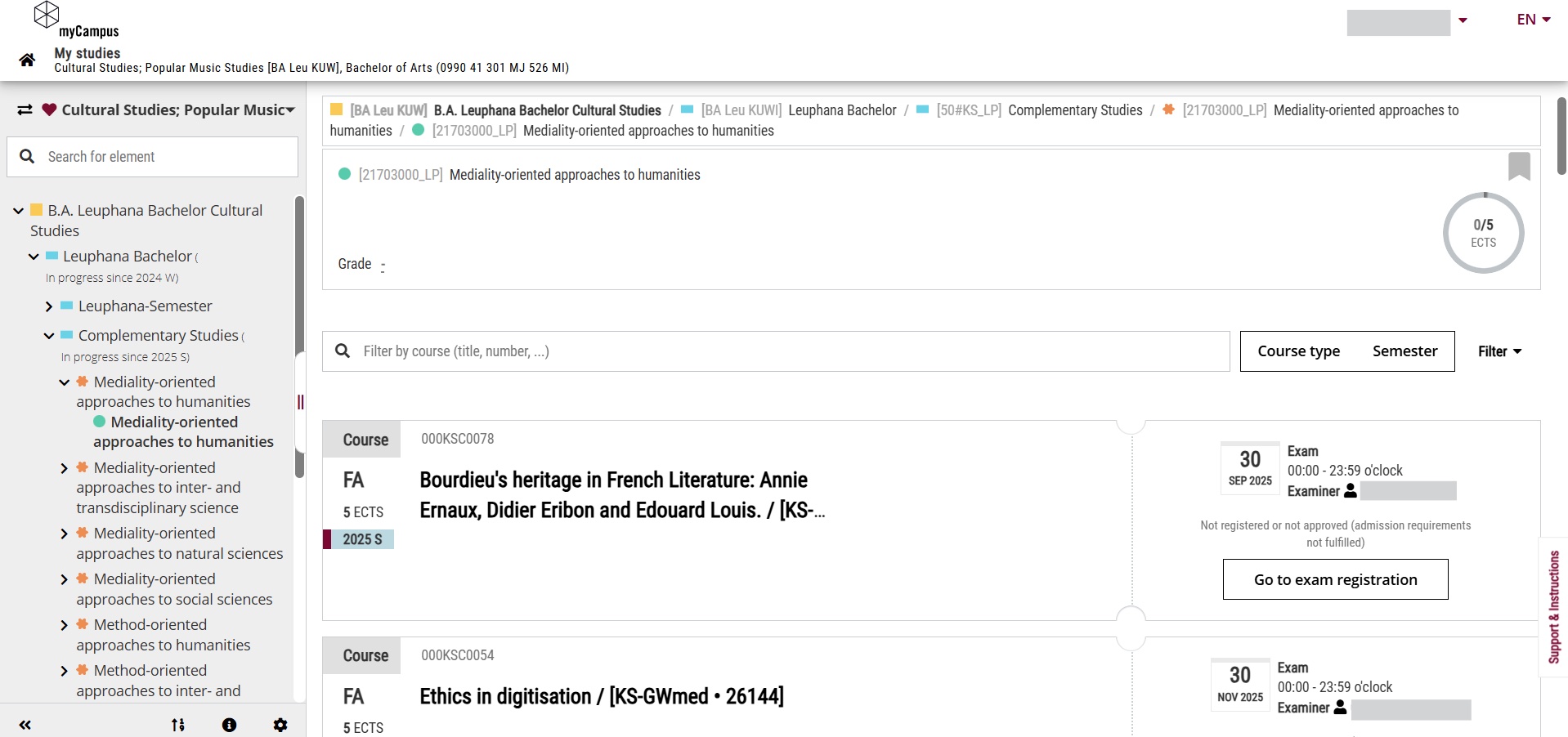
Task: Open settings gear in sidebar footer
Action: coord(280,725)
